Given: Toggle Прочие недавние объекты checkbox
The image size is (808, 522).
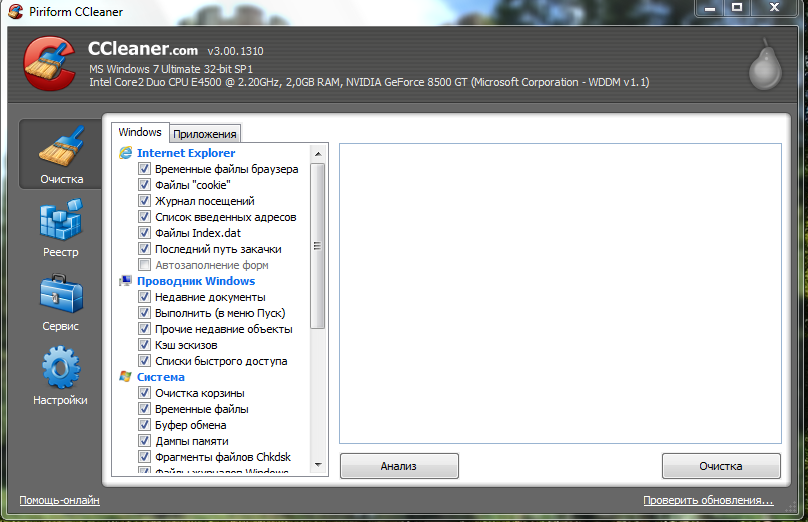Looking at the screenshot, I should (145, 329).
